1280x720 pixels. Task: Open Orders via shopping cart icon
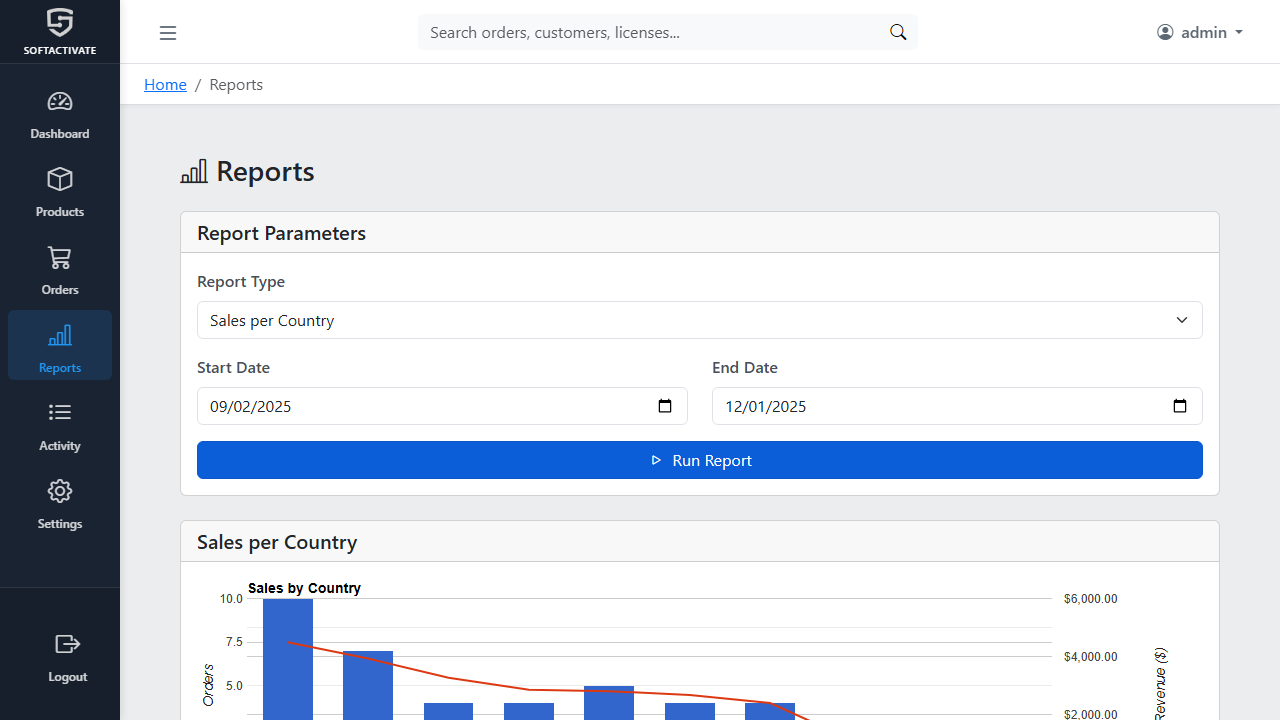pyautogui.click(x=60, y=258)
